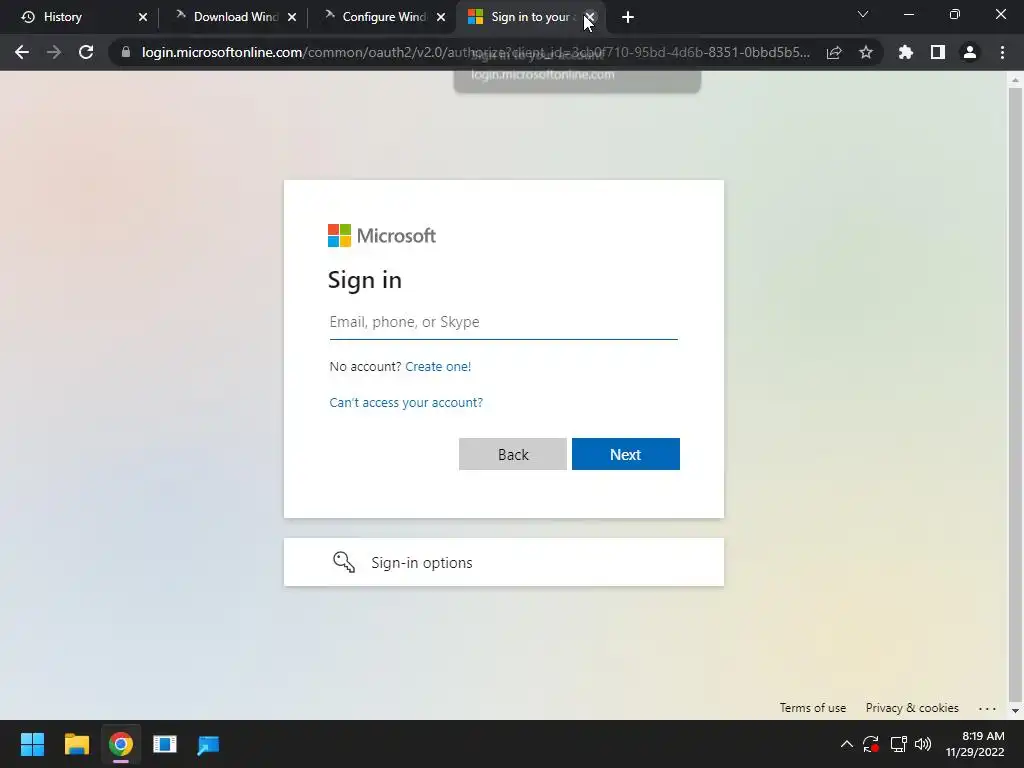Screen dimensions: 1024x768
Task: Open the Extensions puzzle icon
Action: [906, 52]
